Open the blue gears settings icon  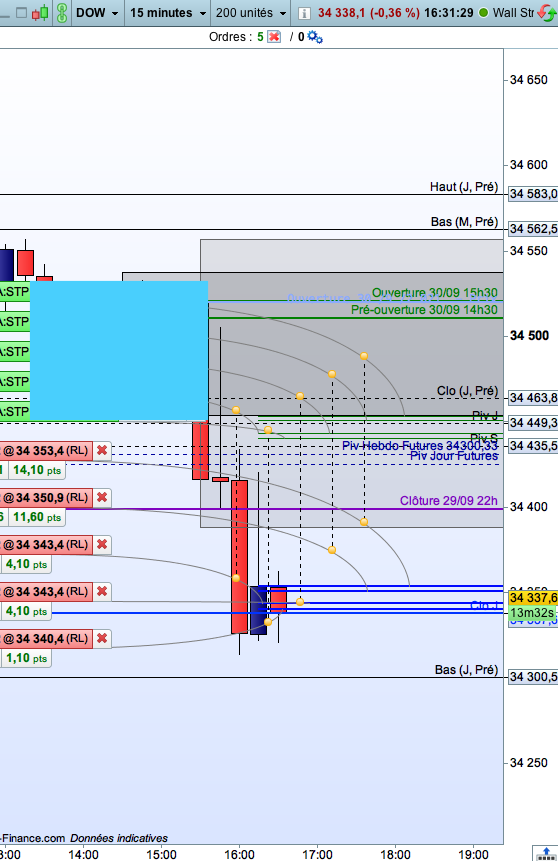point(315,37)
